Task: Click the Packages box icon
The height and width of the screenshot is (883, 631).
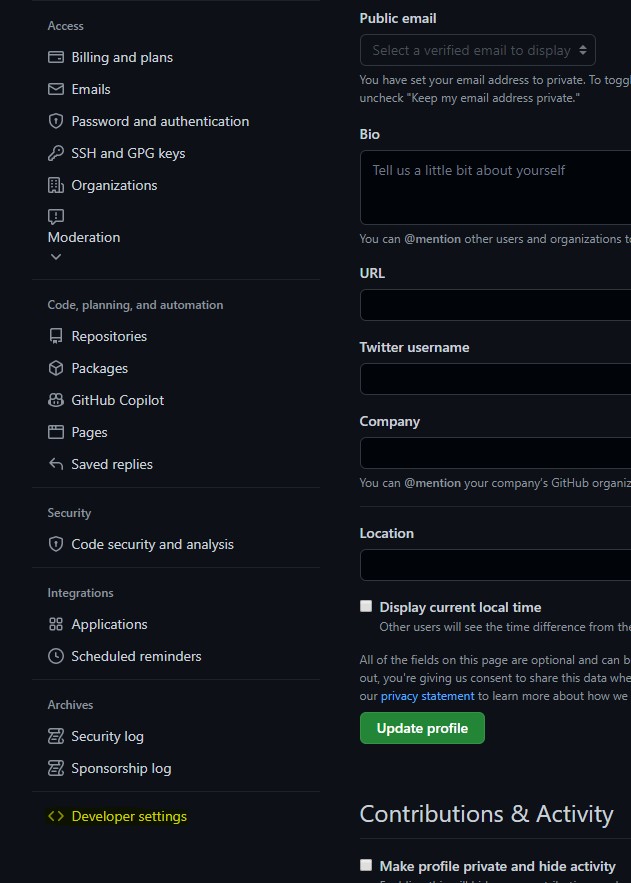Action: pos(56,368)
